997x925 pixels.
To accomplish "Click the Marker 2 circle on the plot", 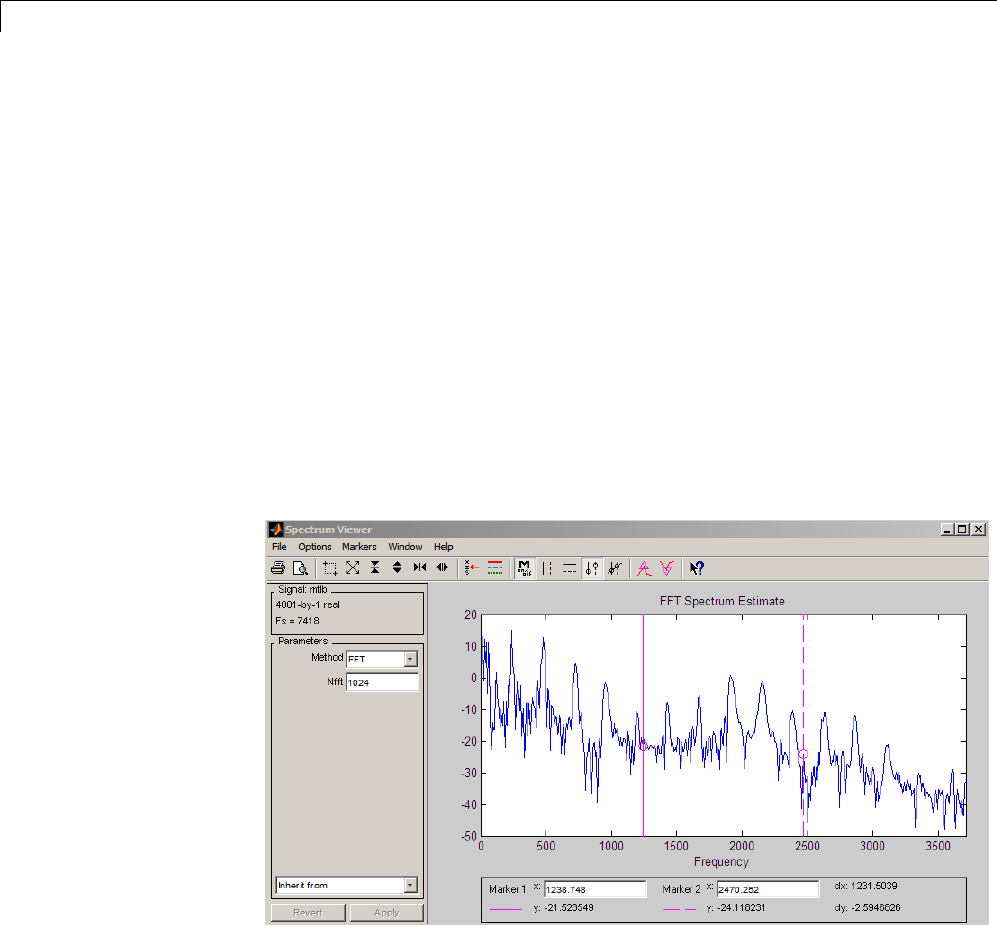I will (803, 754).
